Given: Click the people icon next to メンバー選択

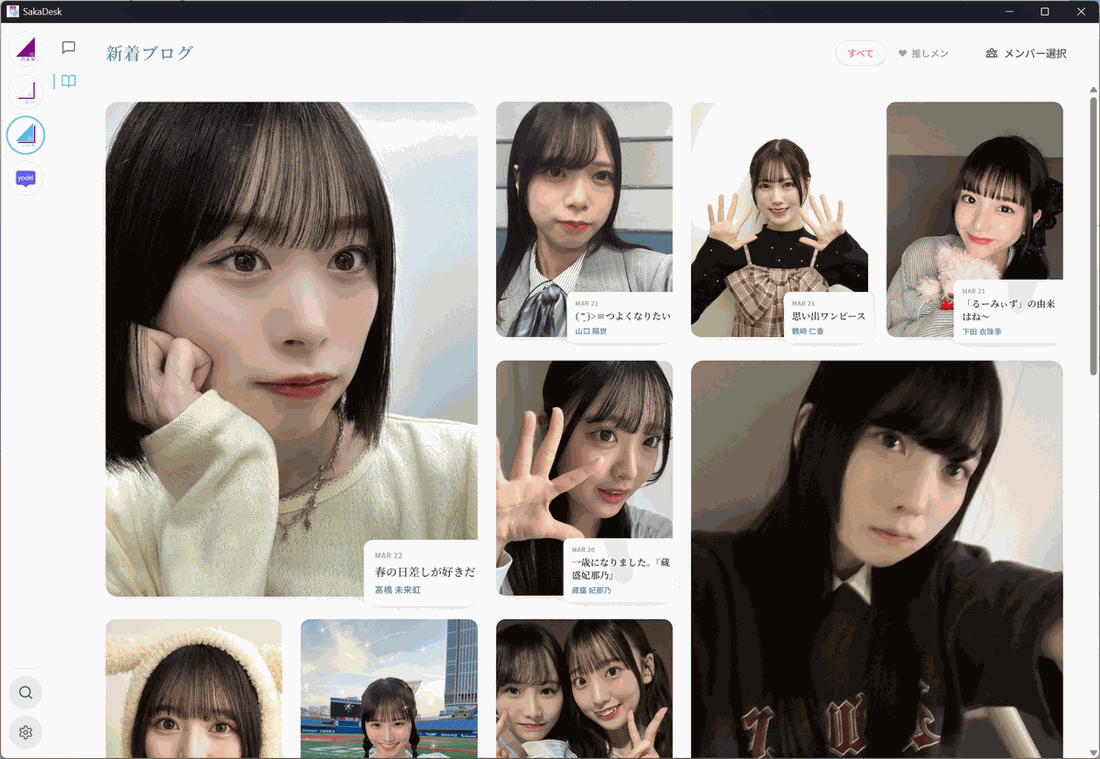Looking at the screenshot, I should tap(989, 53).
